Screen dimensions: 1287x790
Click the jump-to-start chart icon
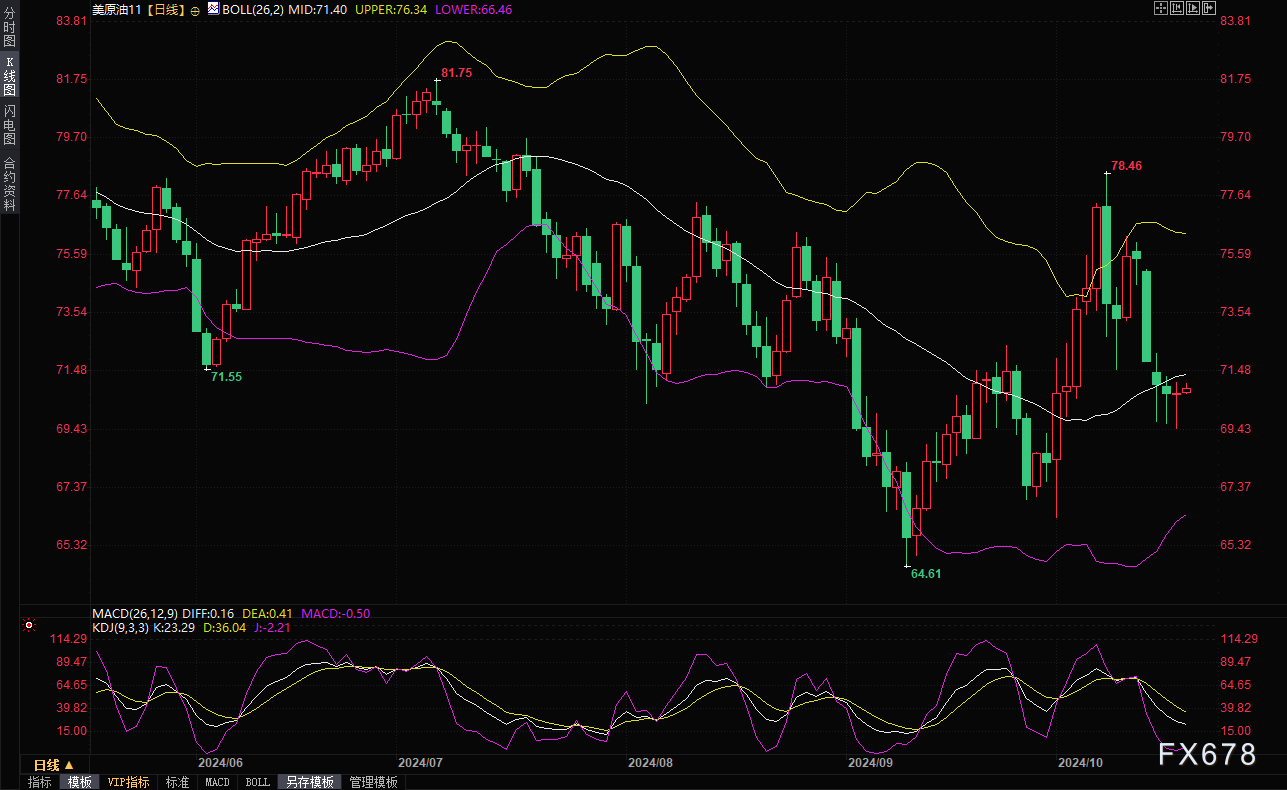coord(1177,8)
